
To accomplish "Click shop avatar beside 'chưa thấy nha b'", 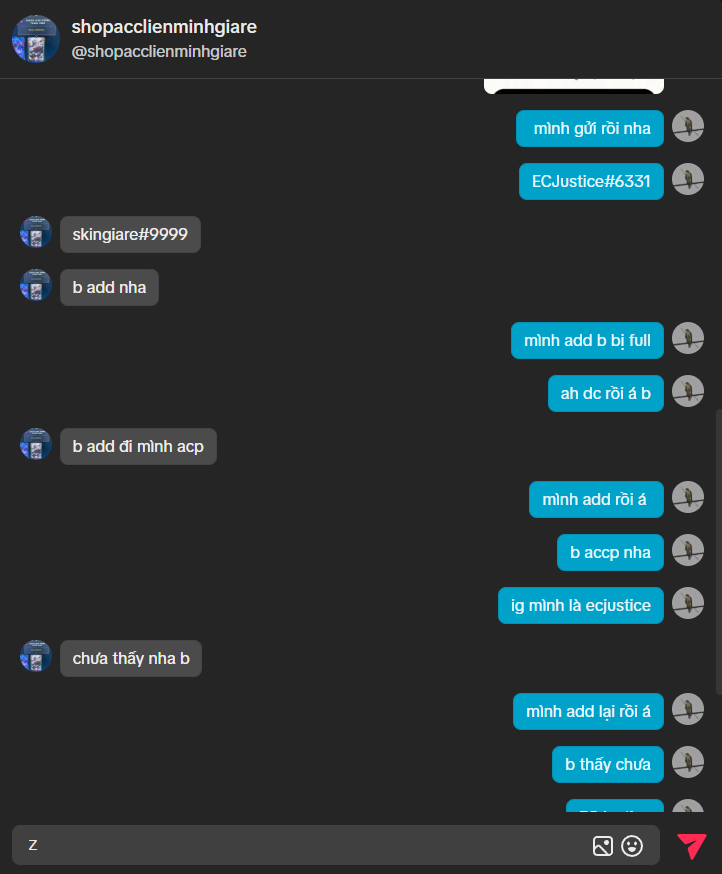I will coord(36,656).
